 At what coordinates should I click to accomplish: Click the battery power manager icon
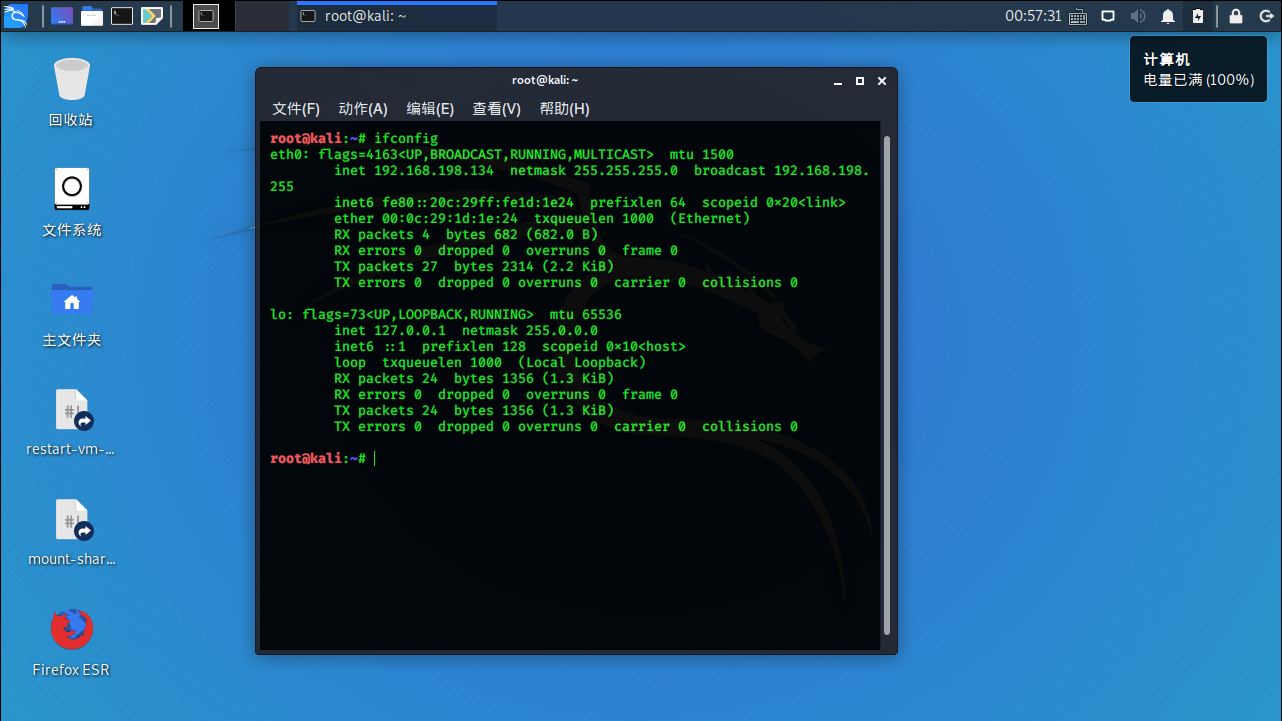pos(1197,16)
